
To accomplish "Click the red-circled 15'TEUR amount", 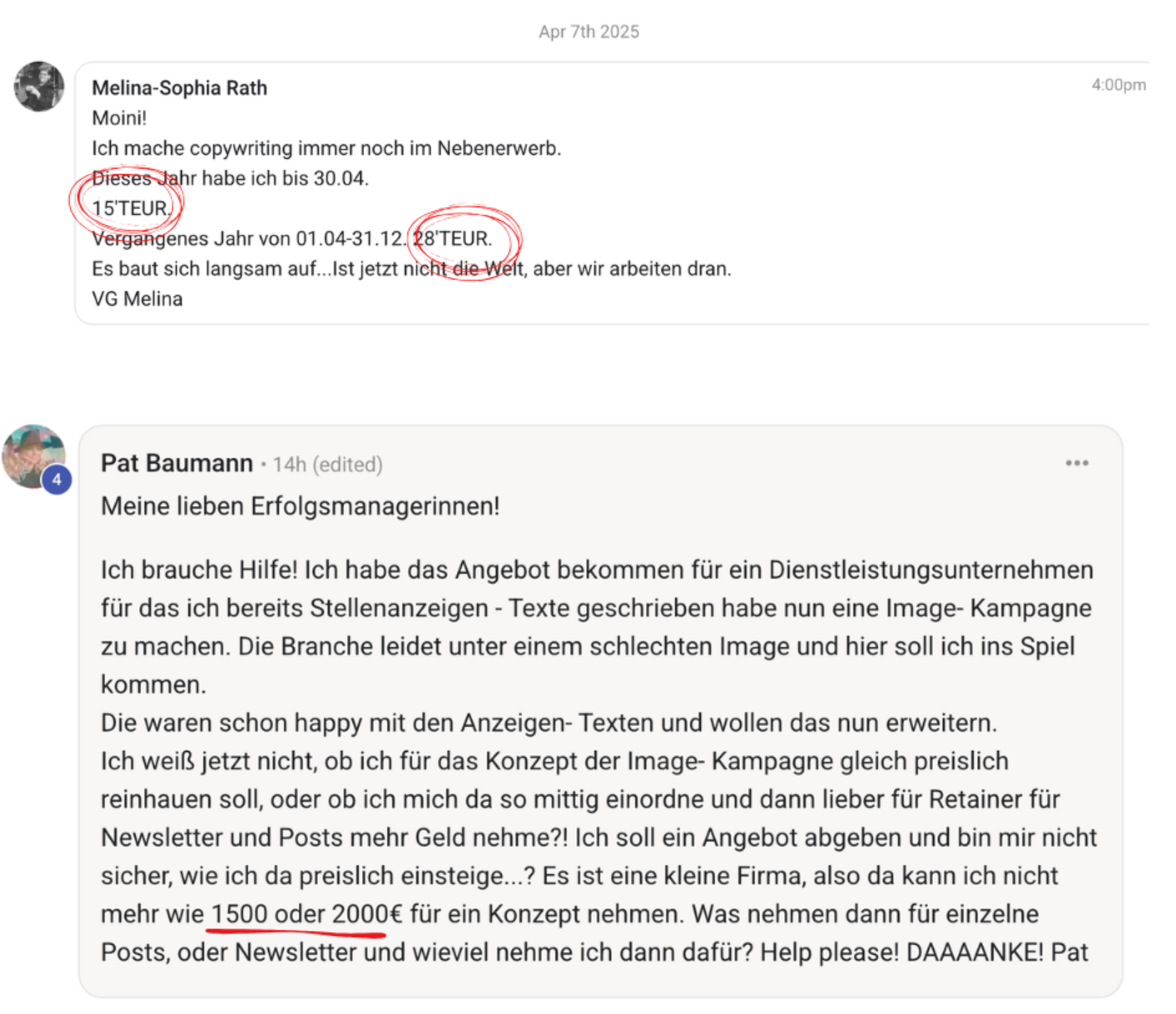I will (131, 208).
